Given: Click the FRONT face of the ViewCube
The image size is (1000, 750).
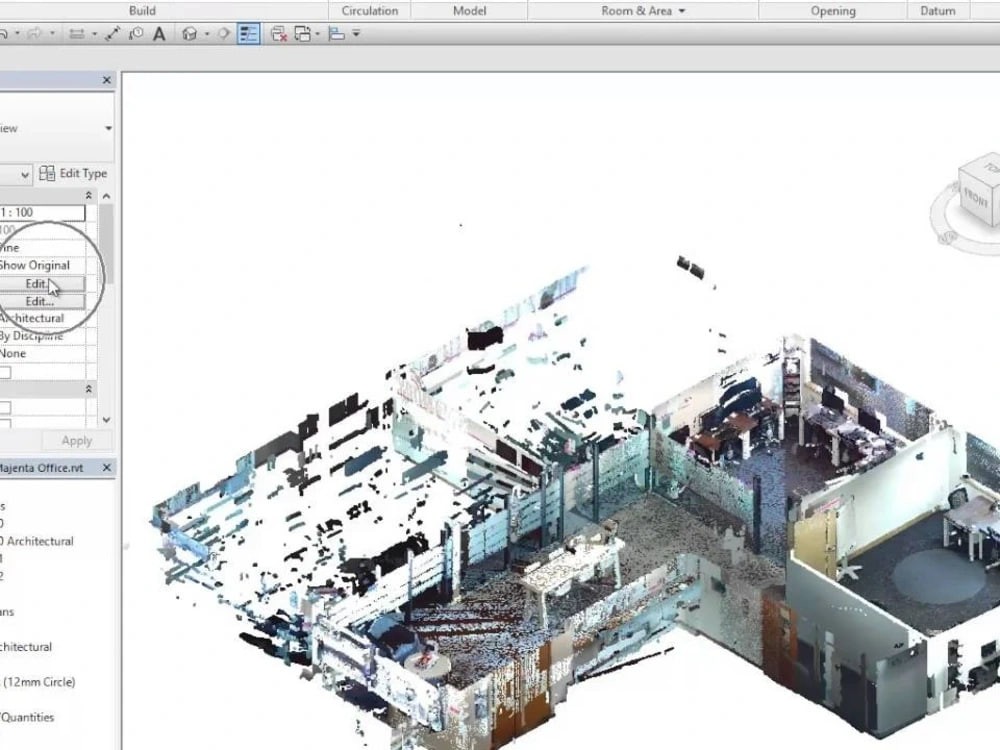Looking at the screenshot, I should [x=977, y=198].
